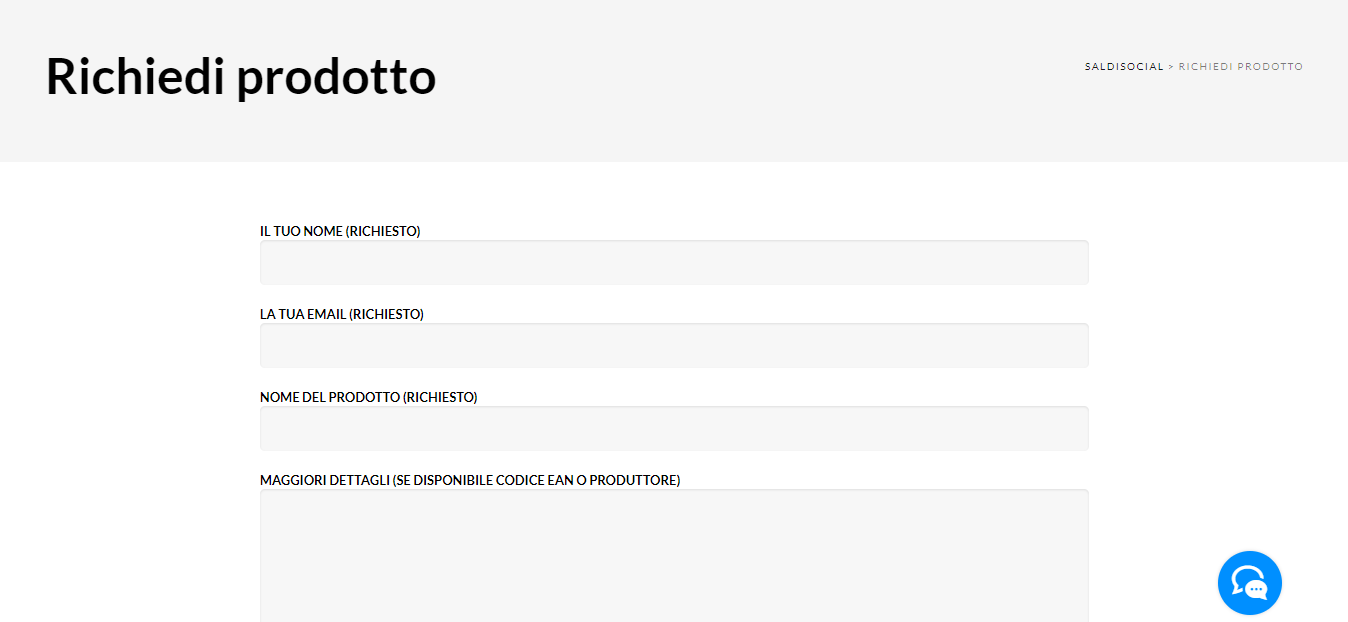Go to the SALDISOCIAL breadcrumb link
The height and width of the screenshot is (622, 1348).
pyautogui.click(x=1124, y=67)
